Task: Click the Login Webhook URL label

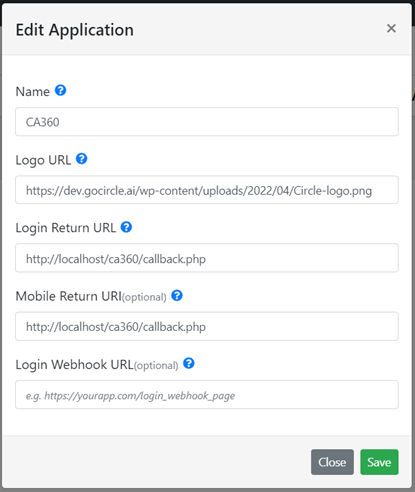Action: (75, 365)
